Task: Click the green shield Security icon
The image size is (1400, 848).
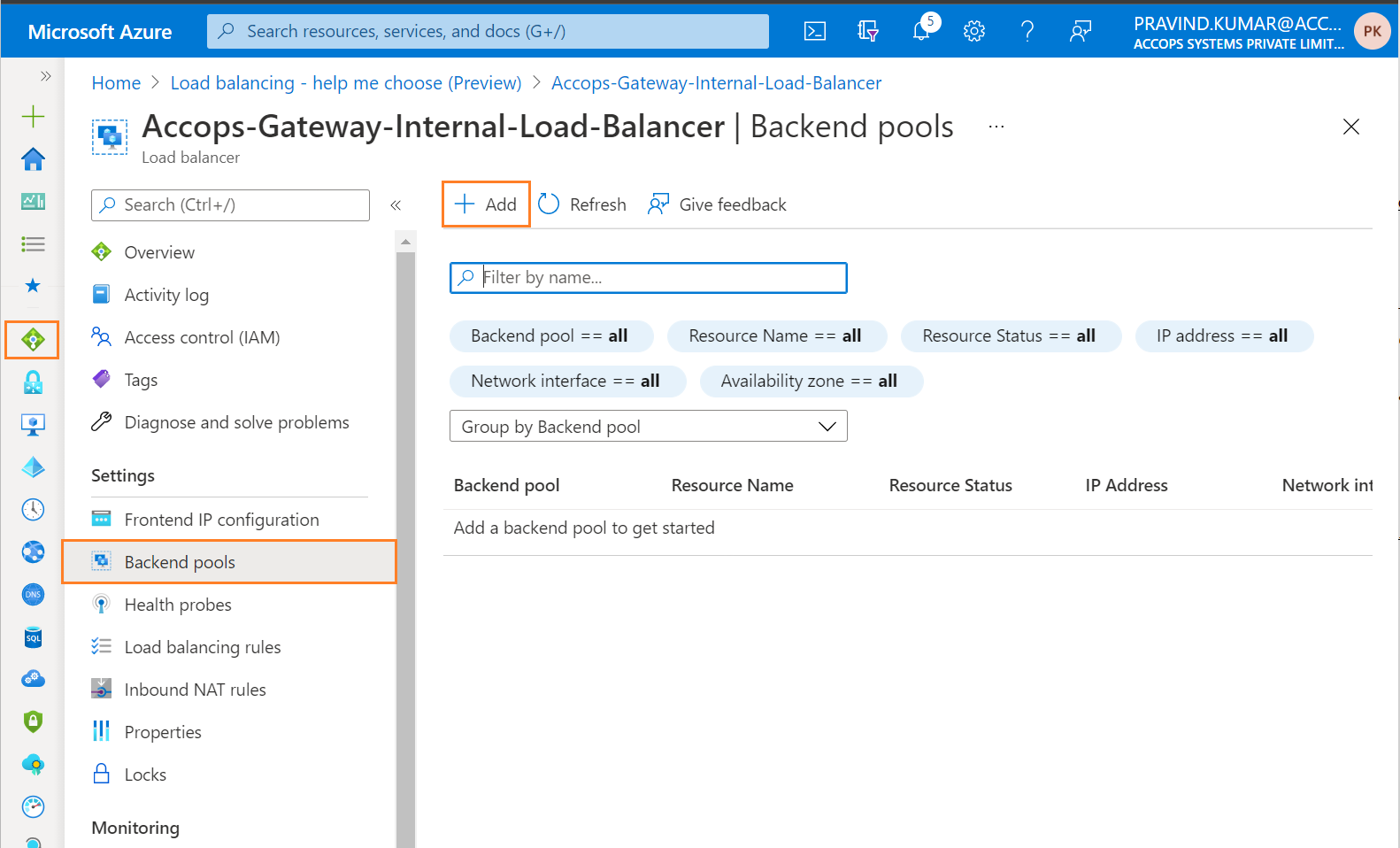Action: point(33,721)
